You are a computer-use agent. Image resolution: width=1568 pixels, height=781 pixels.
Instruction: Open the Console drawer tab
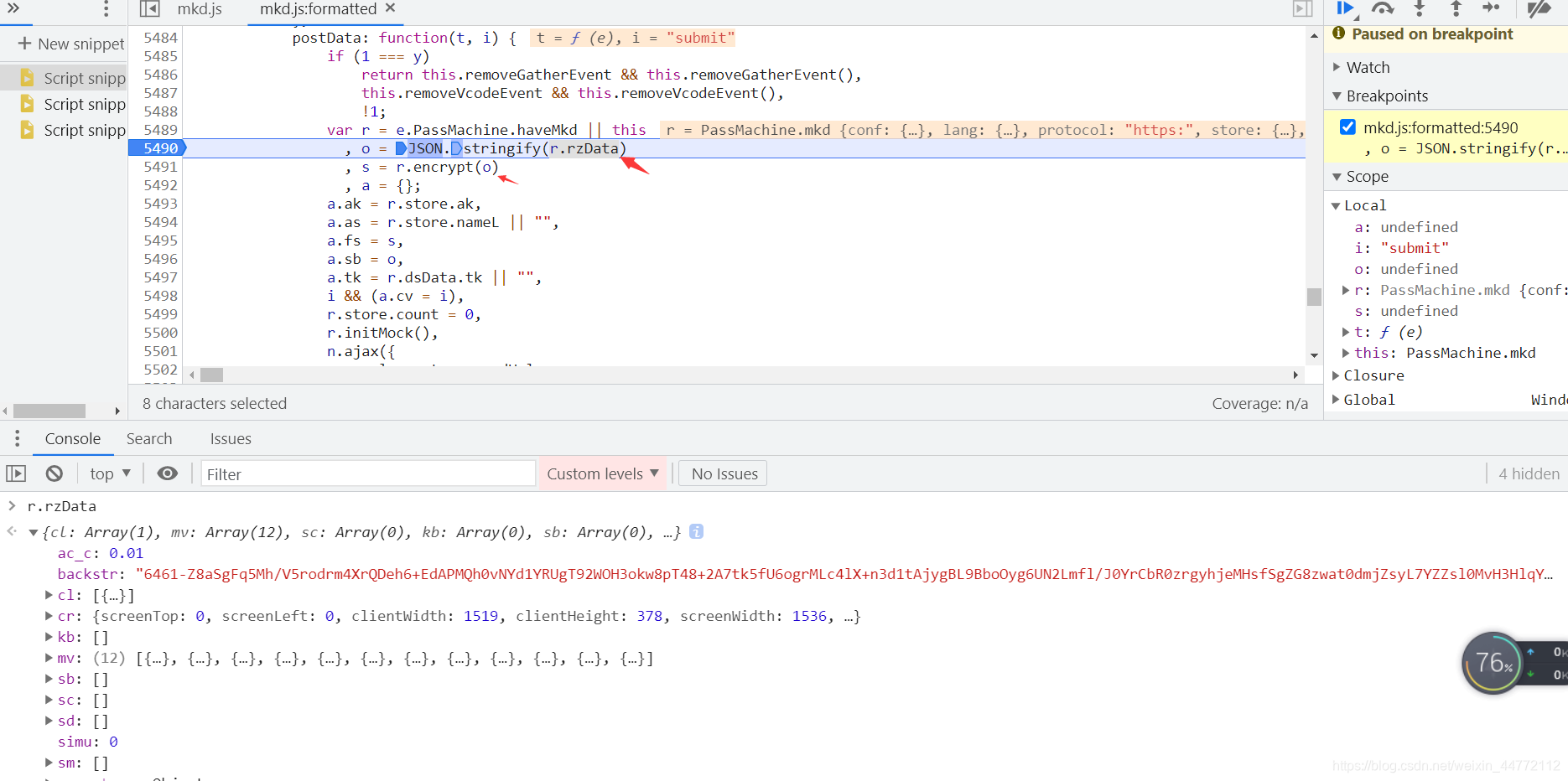coord(73,438)
